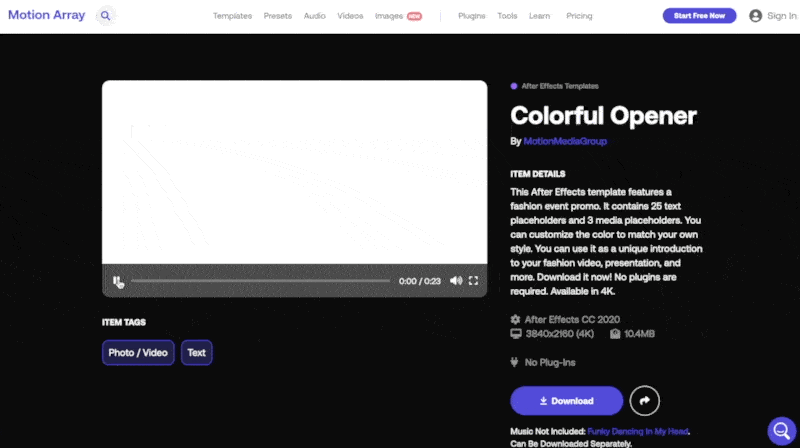Click the video progress bar
800x448 pixels.
(x=260, y=281)
